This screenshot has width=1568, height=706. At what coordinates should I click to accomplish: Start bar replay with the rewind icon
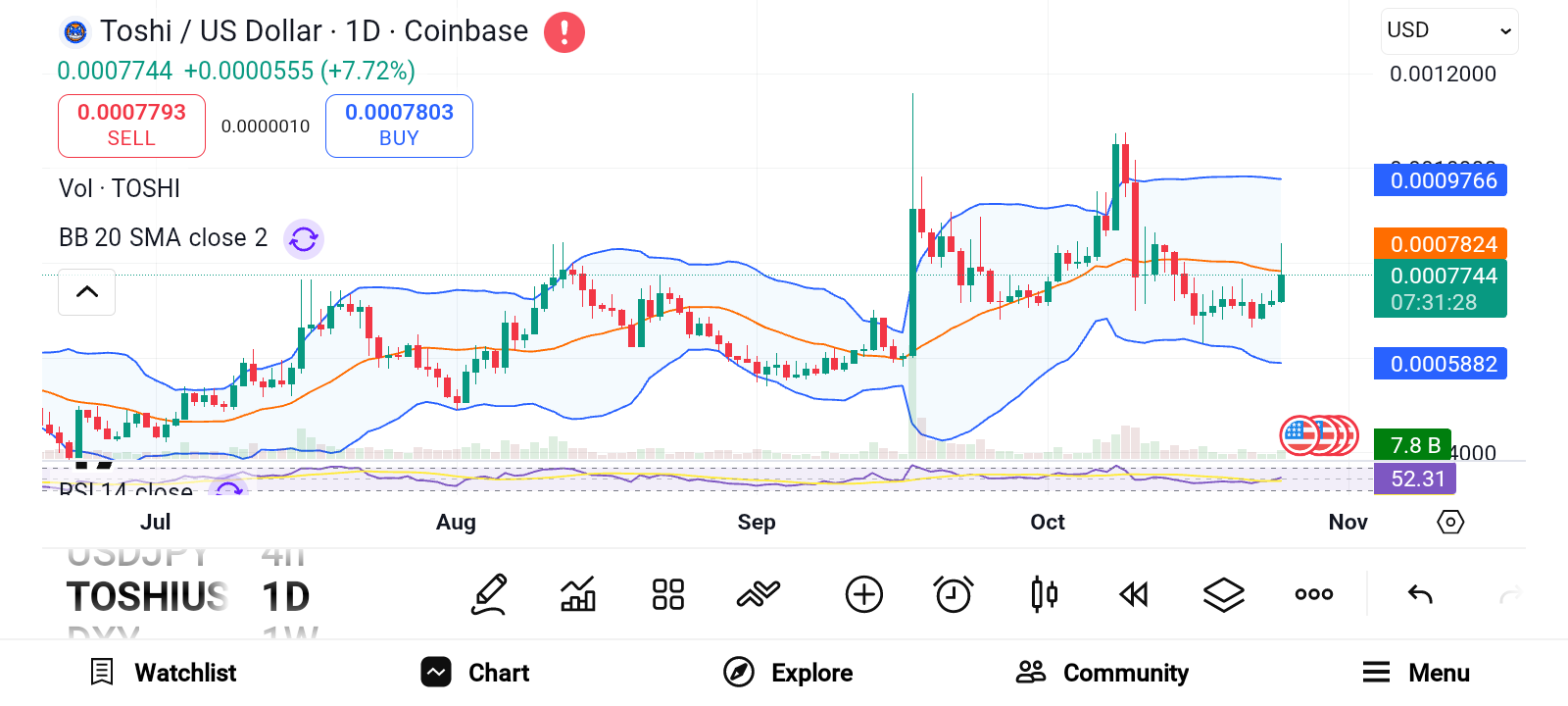coord(1134,594)
